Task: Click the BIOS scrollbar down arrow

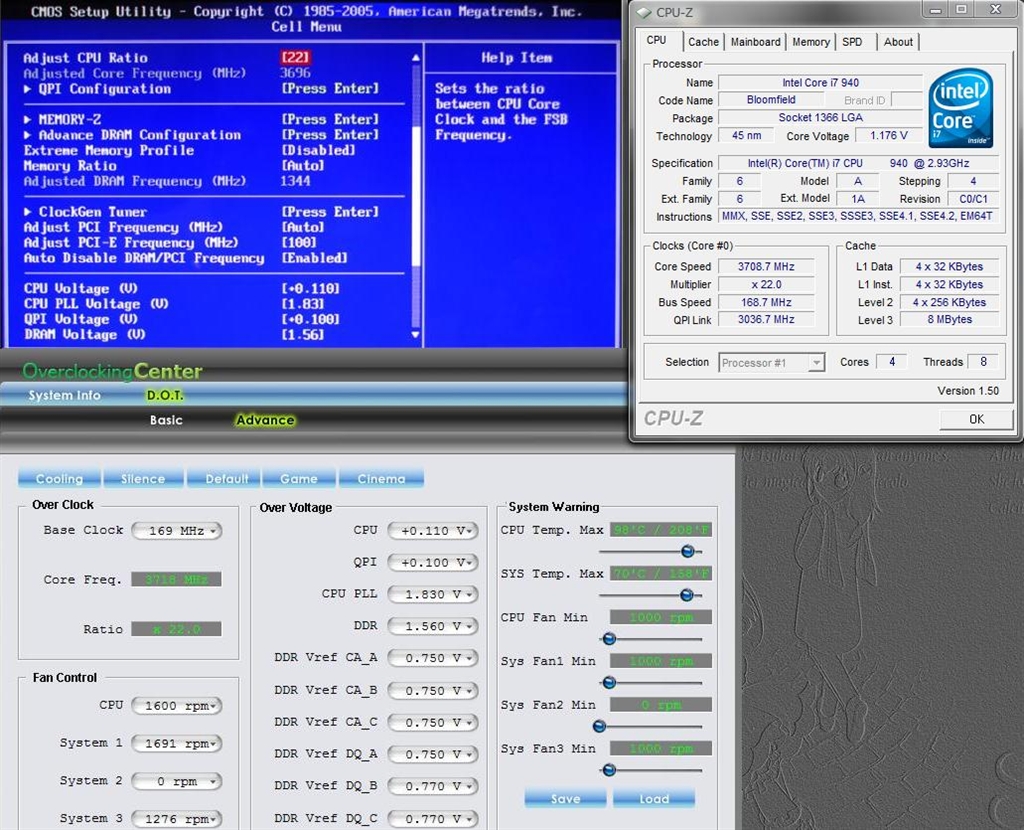Action: (415, 334)
